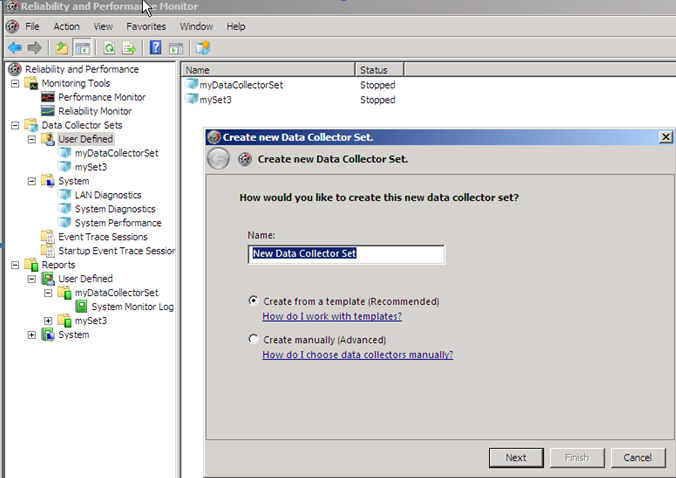Open 'How do I work with templates?' link
The height and width of the screenshot is (478, 676).
[331, 316]
